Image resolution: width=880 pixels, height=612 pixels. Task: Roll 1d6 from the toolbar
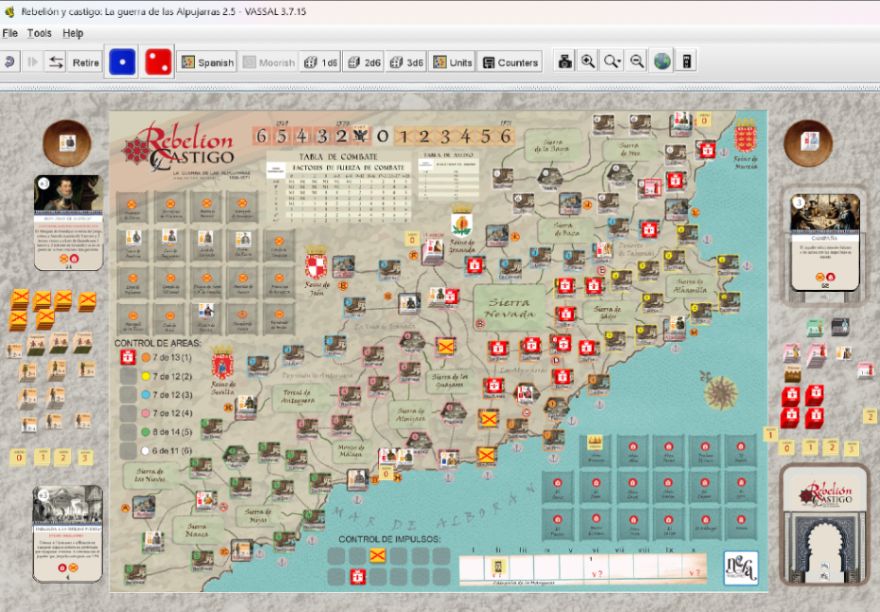point(320,62)
